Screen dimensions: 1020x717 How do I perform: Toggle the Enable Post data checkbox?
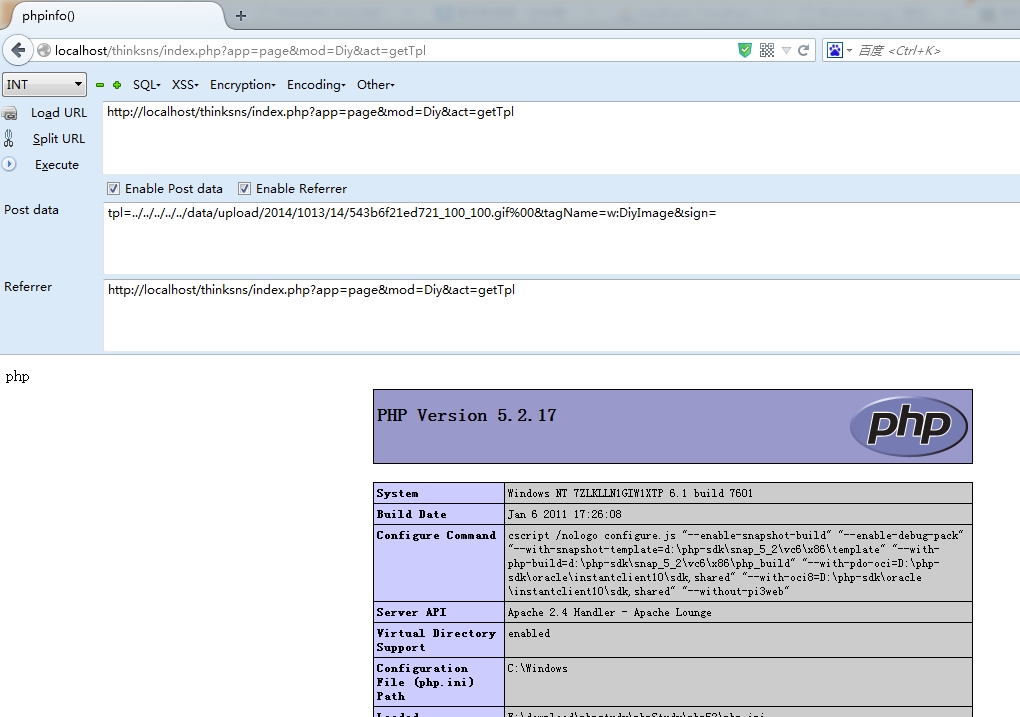[113, 189]
